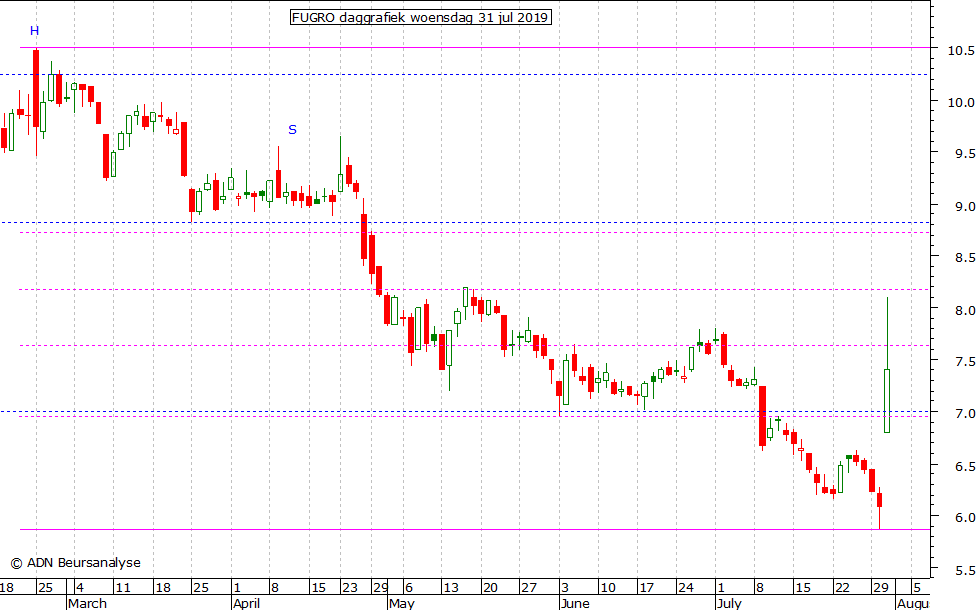Select the 10.0 price axis label
Image resolution: width=978 pixels, height=610 pixels.
pyautogui.click(x=961, y=102)
